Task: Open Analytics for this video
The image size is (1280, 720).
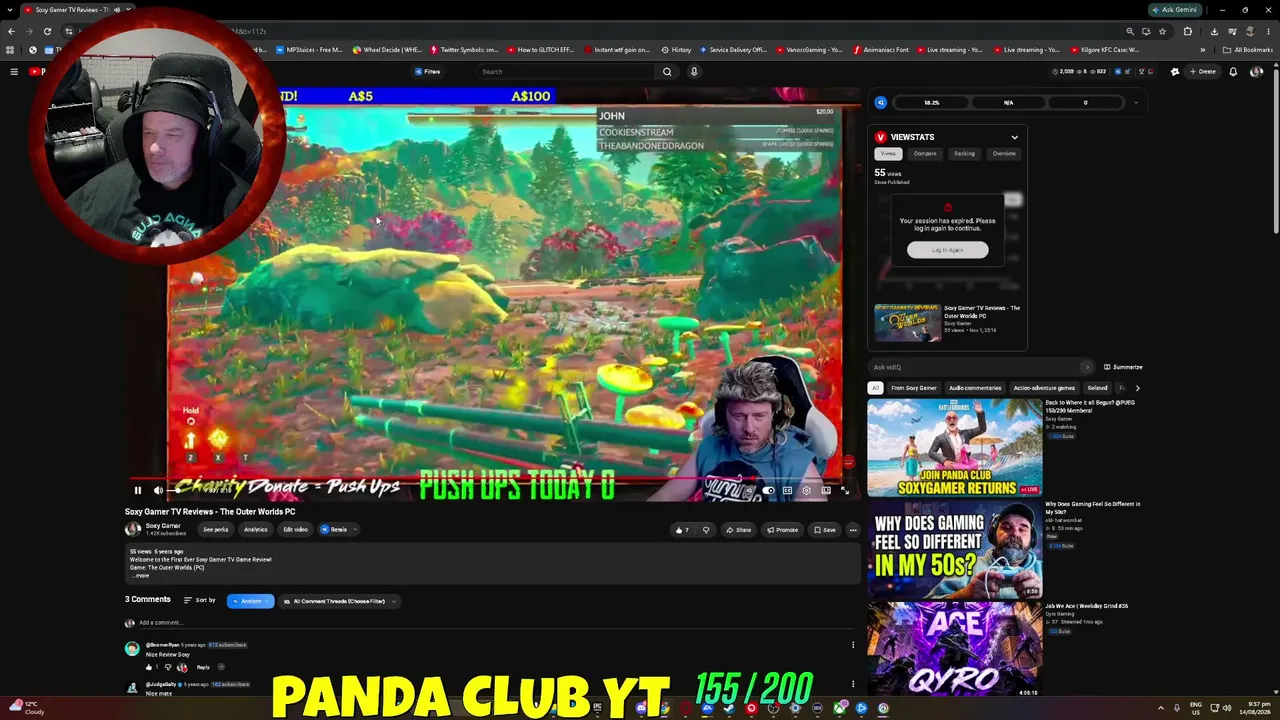Action: (x=256, y=530)
